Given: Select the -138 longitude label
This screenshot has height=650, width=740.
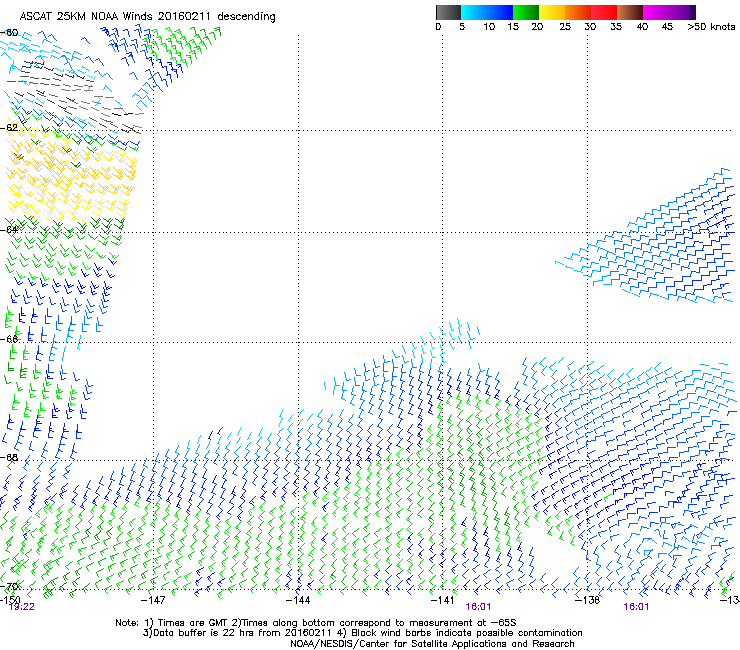Looking at the screenshot, I should (587, 600).
